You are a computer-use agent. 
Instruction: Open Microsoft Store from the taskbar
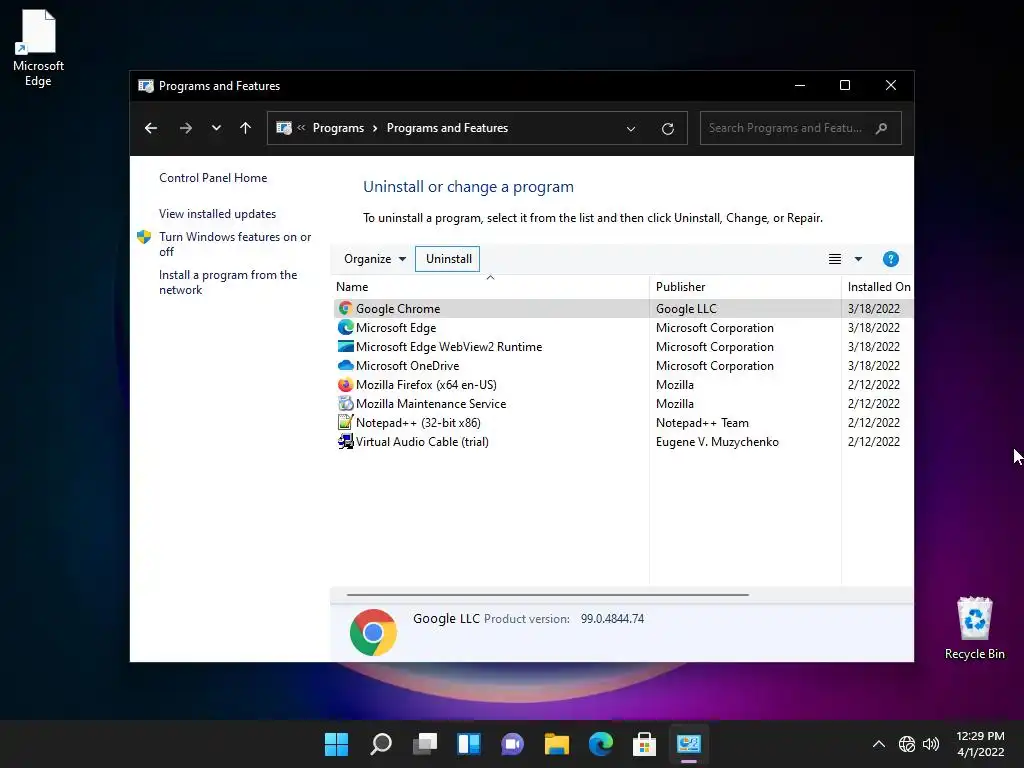pos(645,744)
